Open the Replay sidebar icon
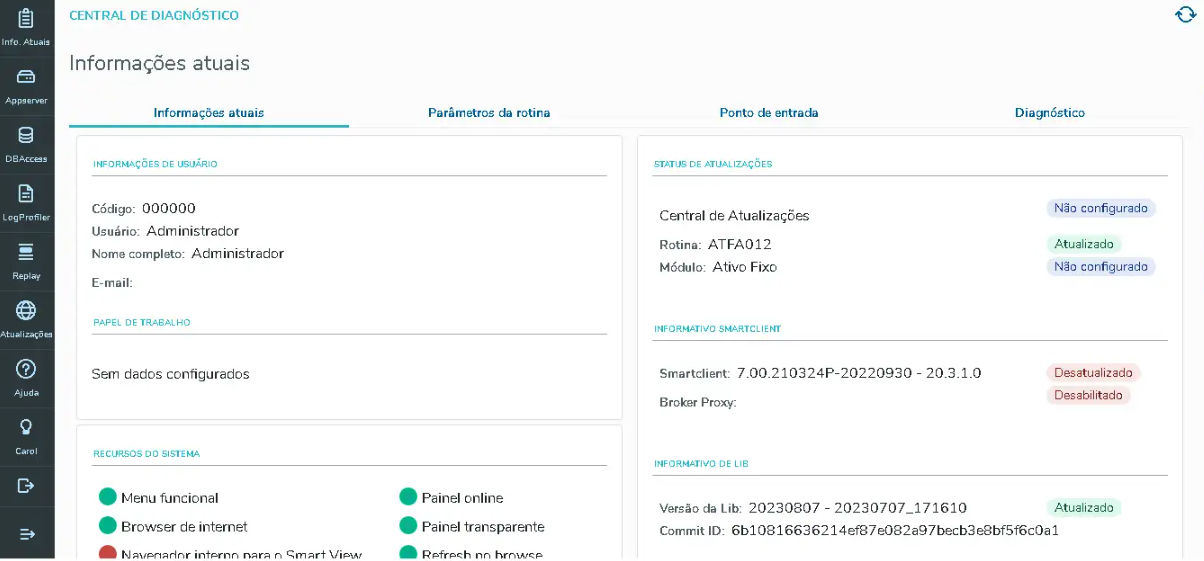This screenshot has height=561, width=1204. click(x=26, y=252)
